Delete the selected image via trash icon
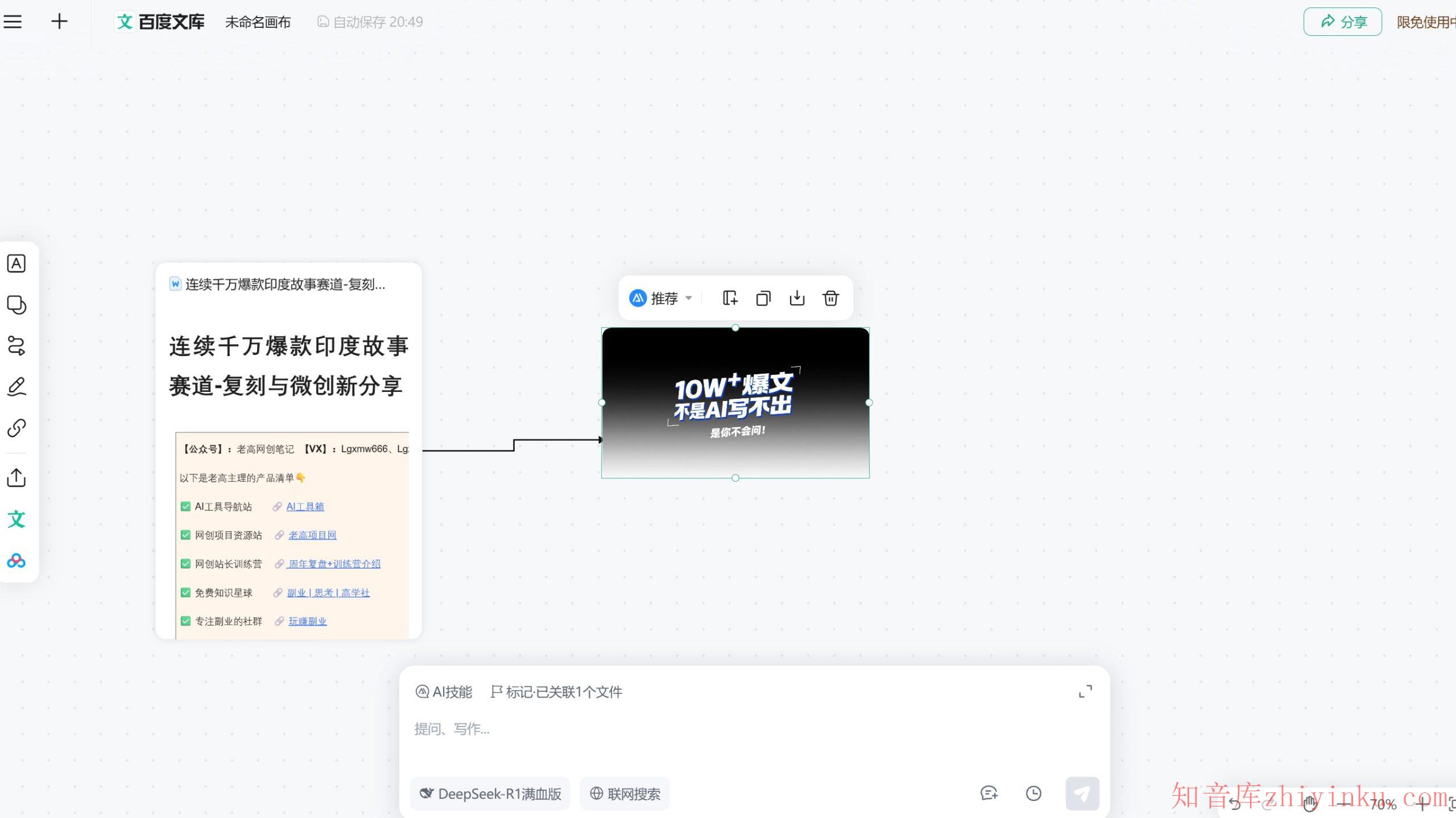 point(830,298)
